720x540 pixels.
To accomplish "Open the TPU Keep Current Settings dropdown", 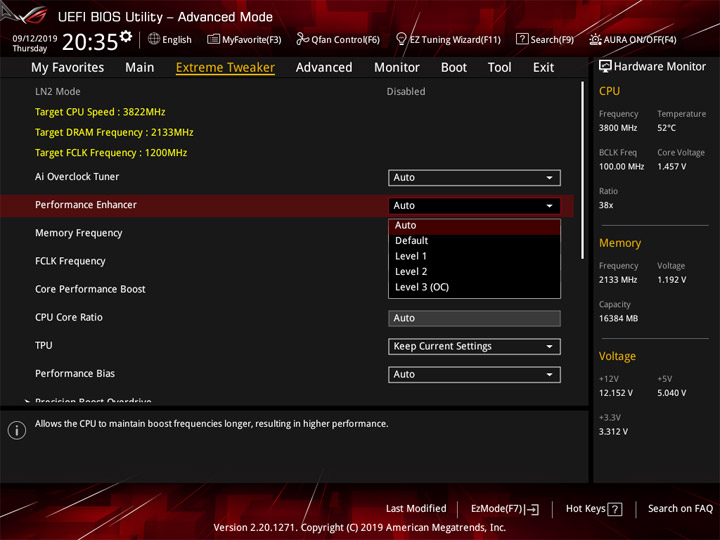I will [x=474, y=347].
